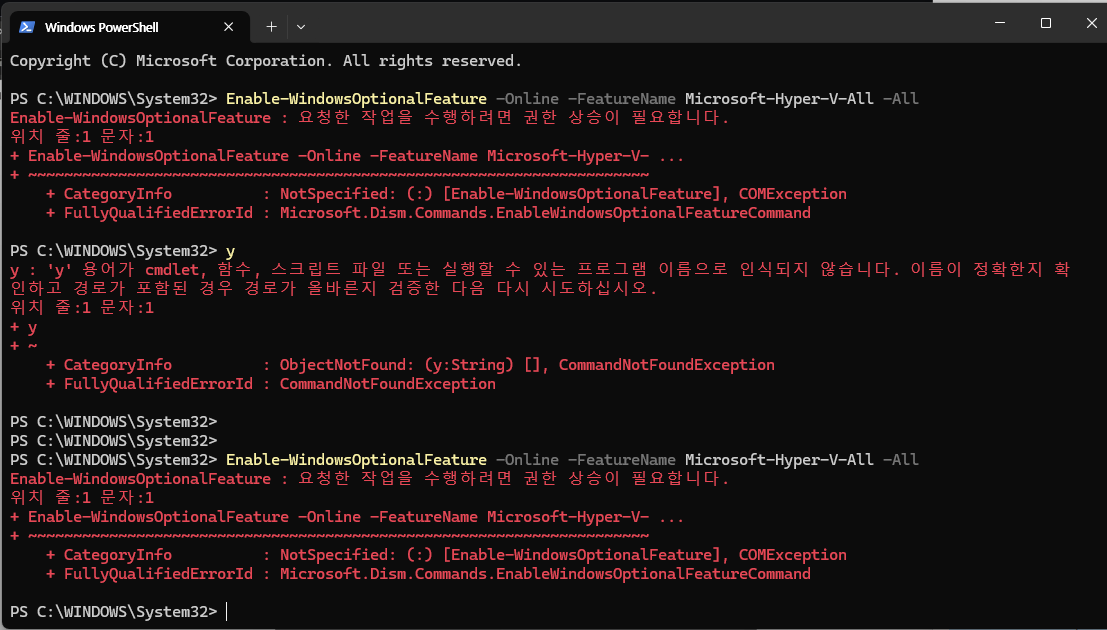Screen dimensions: 1107x630
Task: Click the '인하고 경로가 포함된 경우' error line
Action: pos(334,288)
